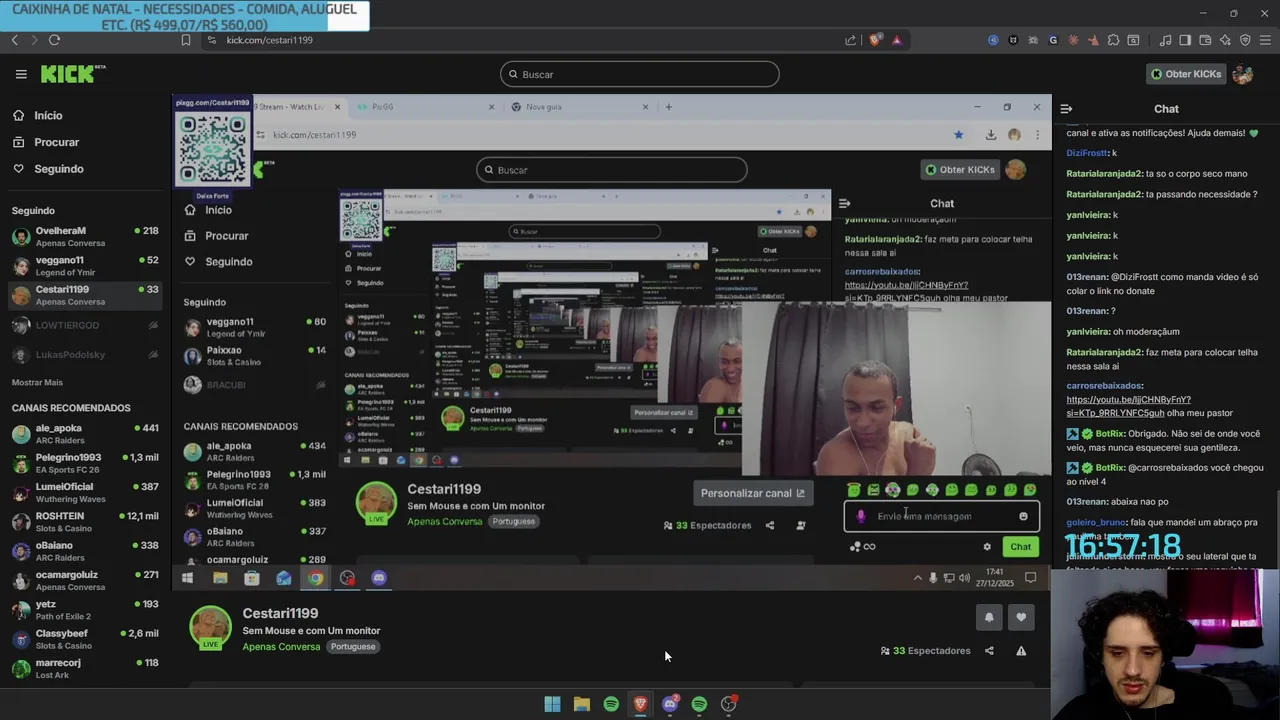
Task: Bookmark this page in the address bar
Action: 186,40
